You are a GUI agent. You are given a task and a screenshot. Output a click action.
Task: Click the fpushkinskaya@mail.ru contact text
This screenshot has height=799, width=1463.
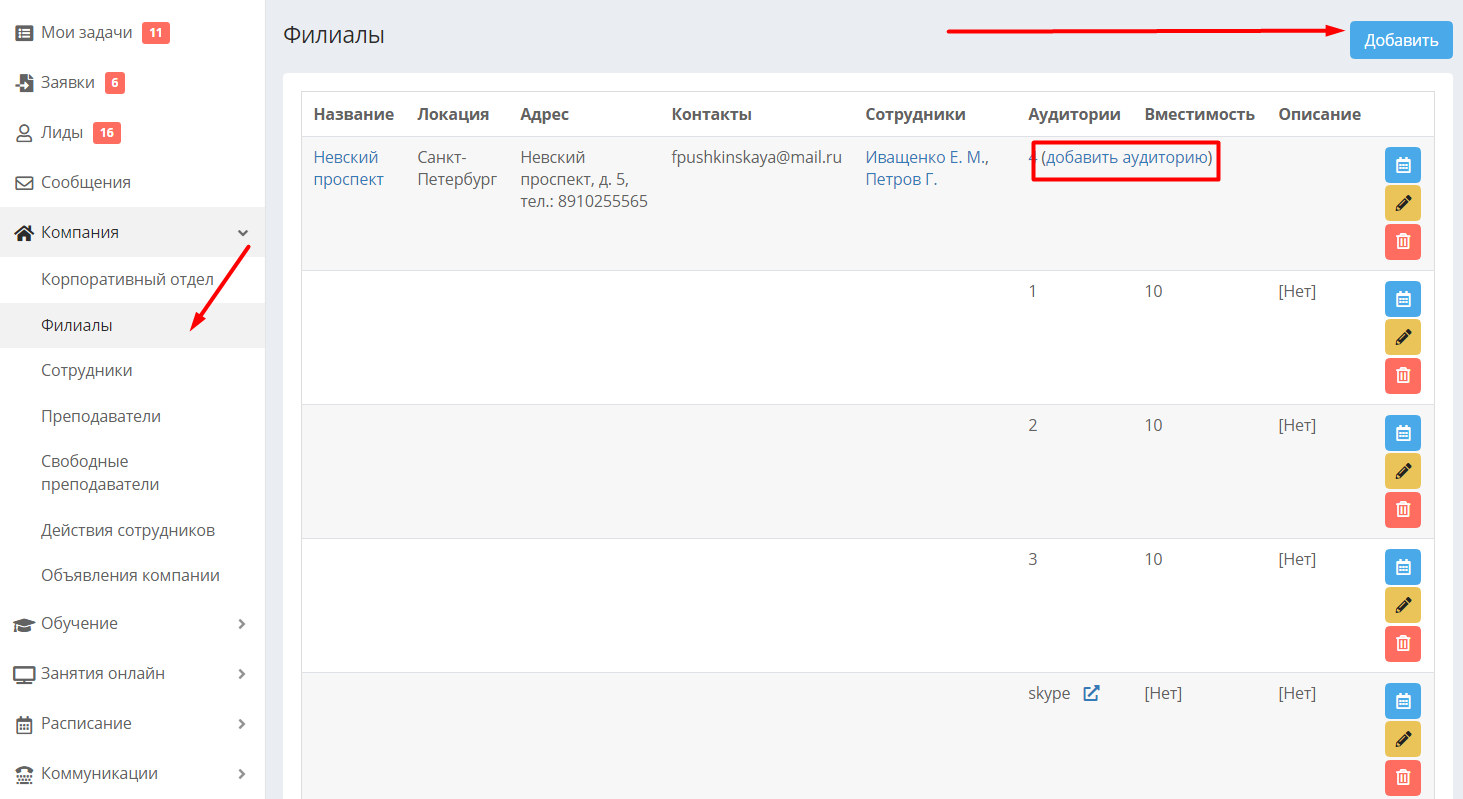[757, 158]
